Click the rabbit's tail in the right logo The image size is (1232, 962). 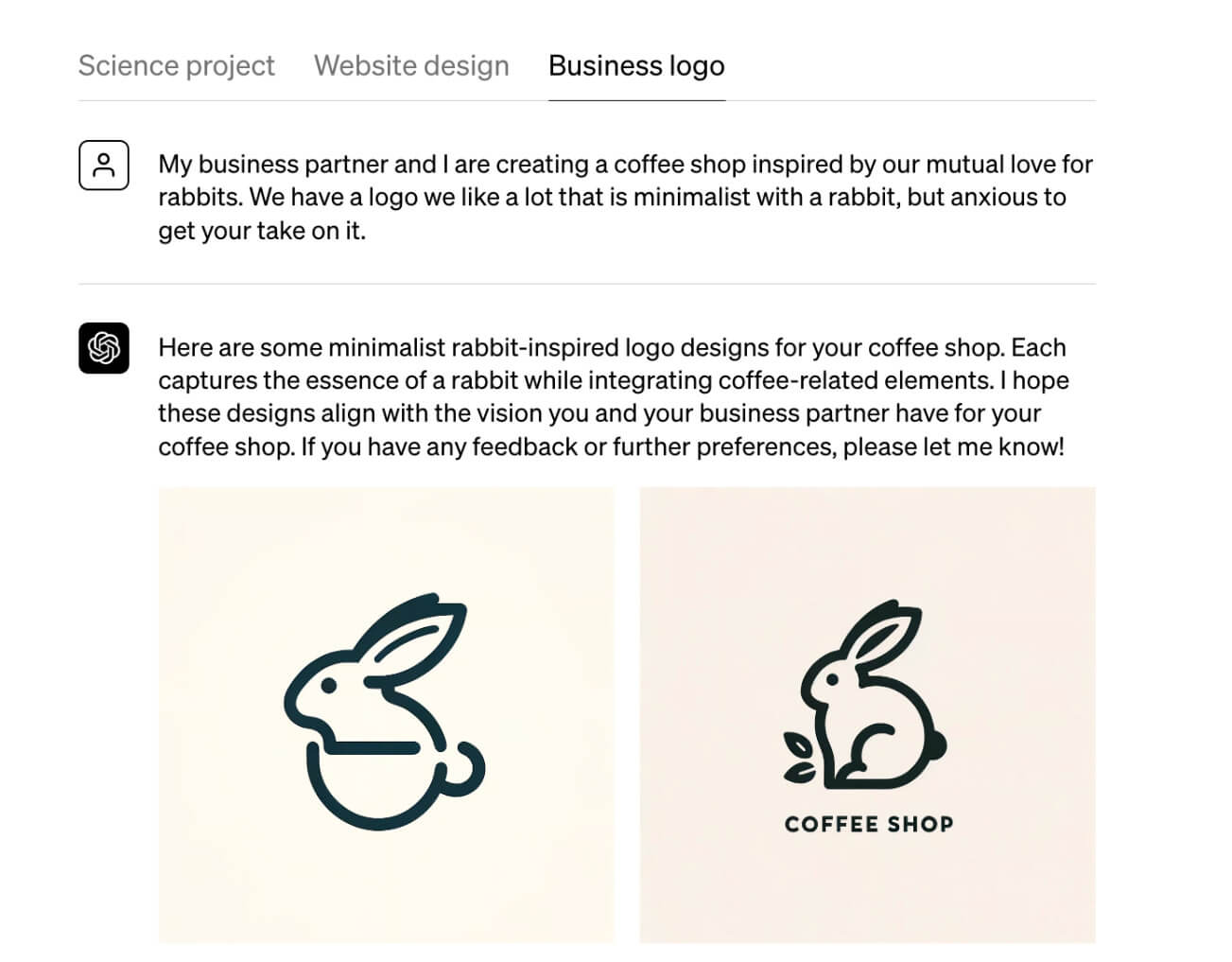(x=938, y=745)
